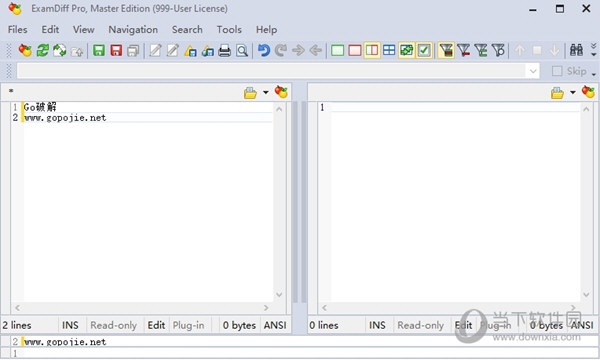Click '0 lines' in right status bar
The width and height of the screenshot is (600, 360).
point(324,325)
